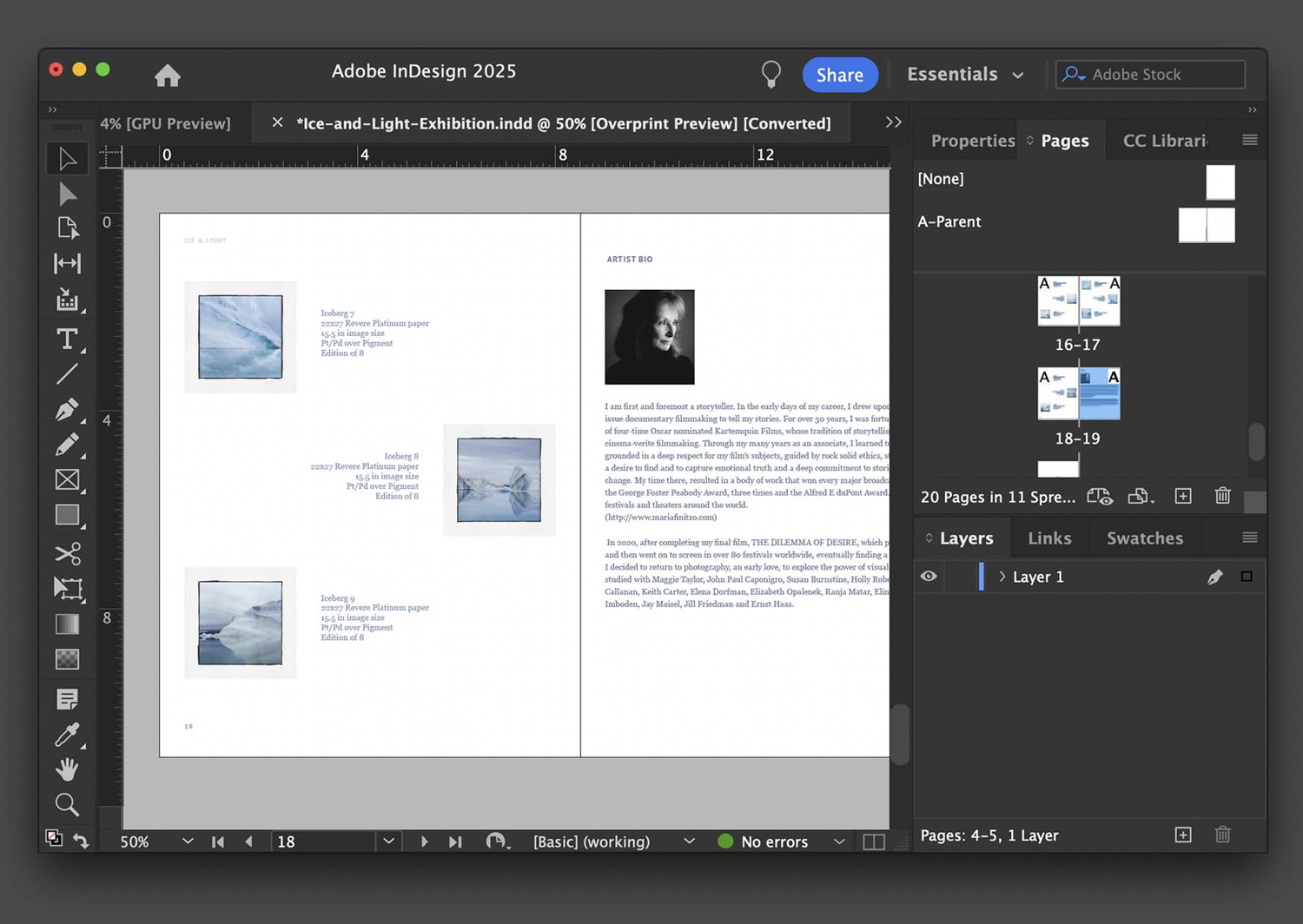The height and width of the screenshot is (924, 1303).
Task: Switch to the Properties tab
Action: (972, 141)
